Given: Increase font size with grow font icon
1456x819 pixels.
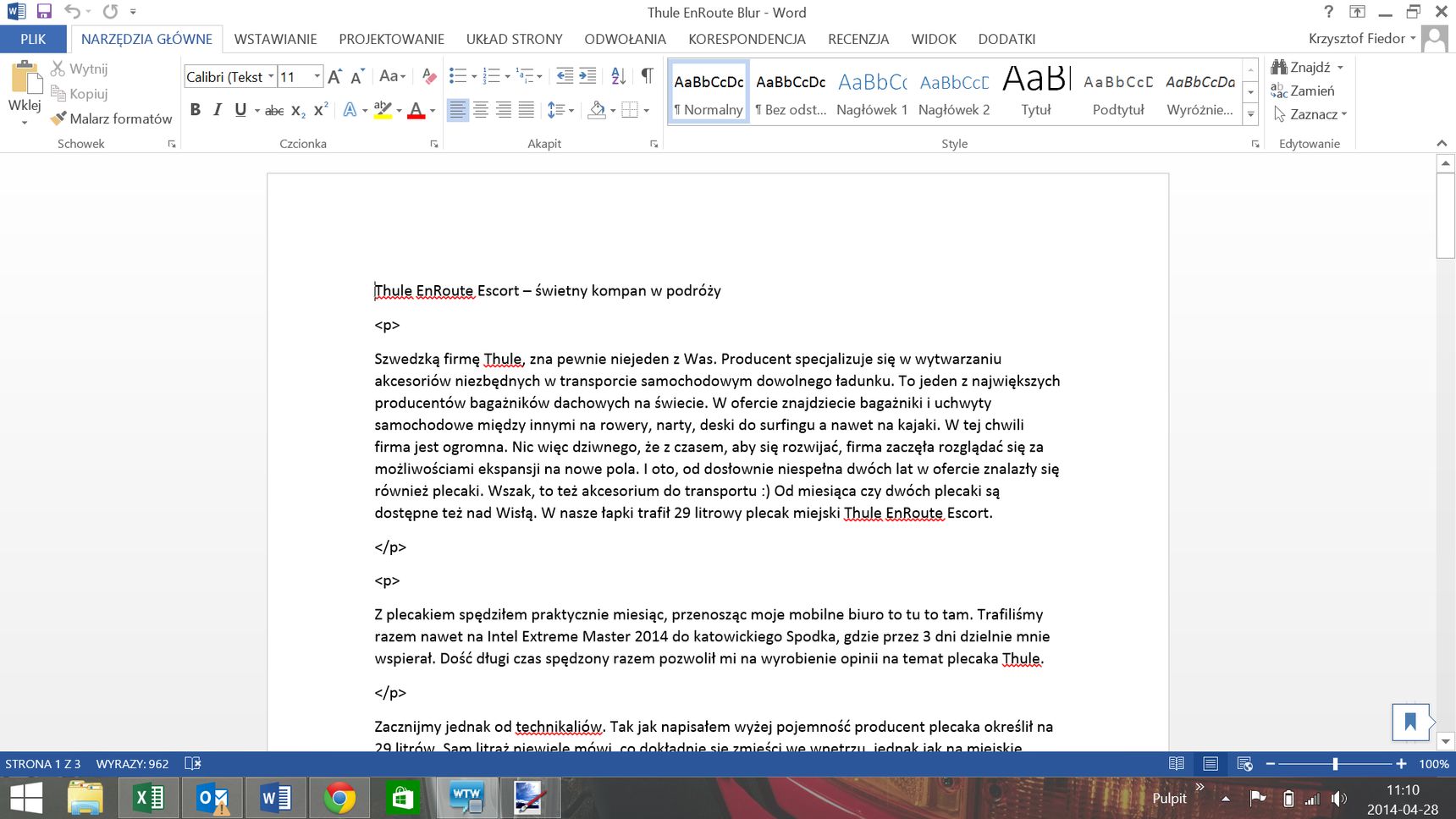Looking at the screenshot, I should (334, 77).
